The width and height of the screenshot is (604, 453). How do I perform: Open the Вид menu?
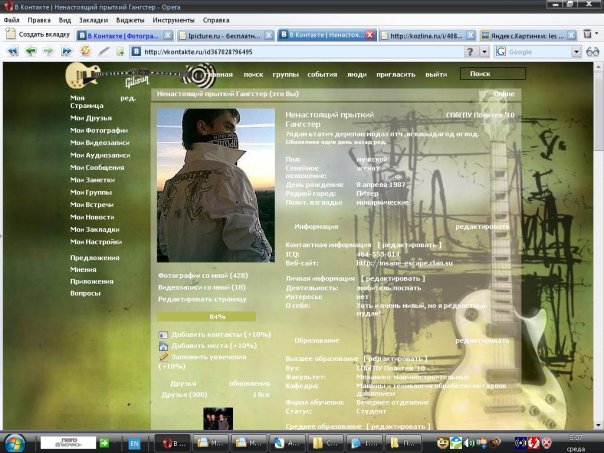point(65,20)
